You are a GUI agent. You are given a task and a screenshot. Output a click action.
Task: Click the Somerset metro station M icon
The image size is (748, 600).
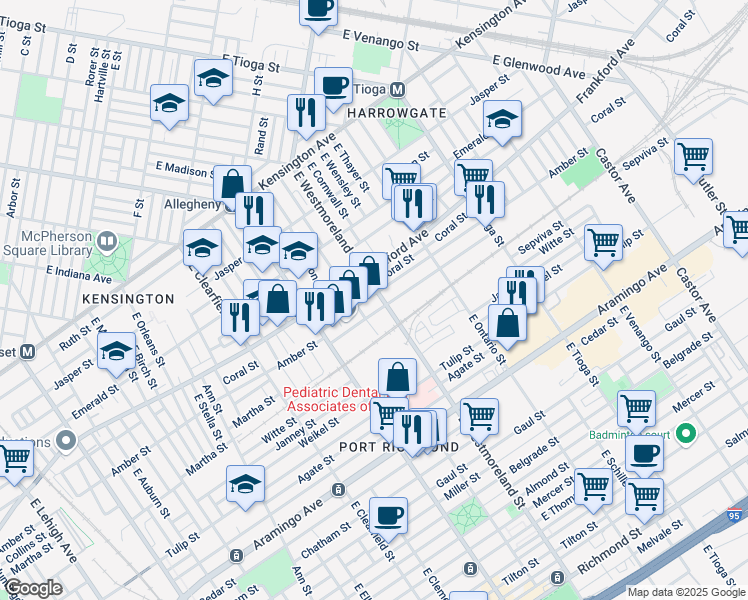coord(28,352)
